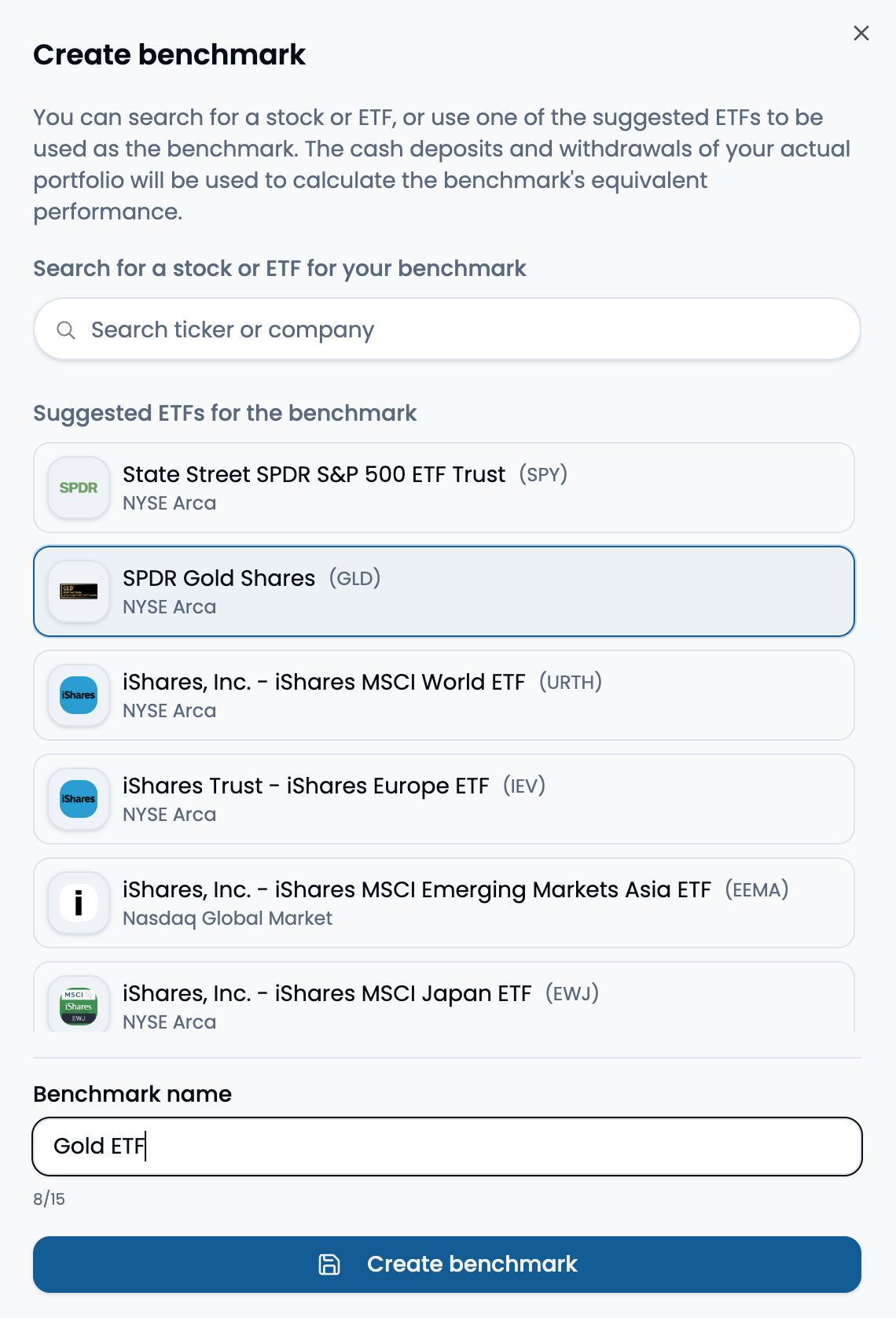Image resolution: width=896 pixels, height=1318 pixels.
Task: Click the 'i' logo beside EEMA
Action: (x=79, y=903)
